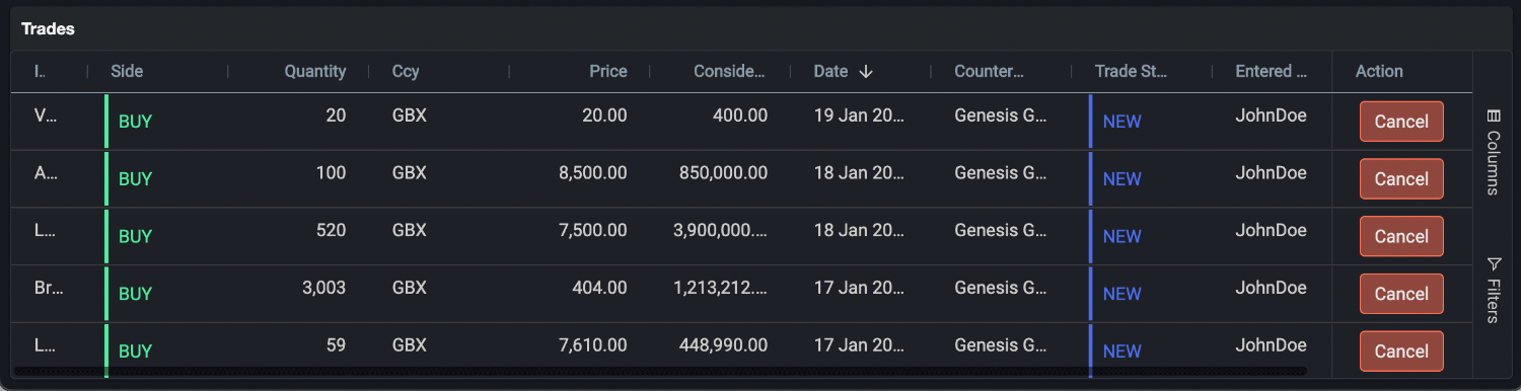Cancel the trade with quantity 520

click(1401, 236)
